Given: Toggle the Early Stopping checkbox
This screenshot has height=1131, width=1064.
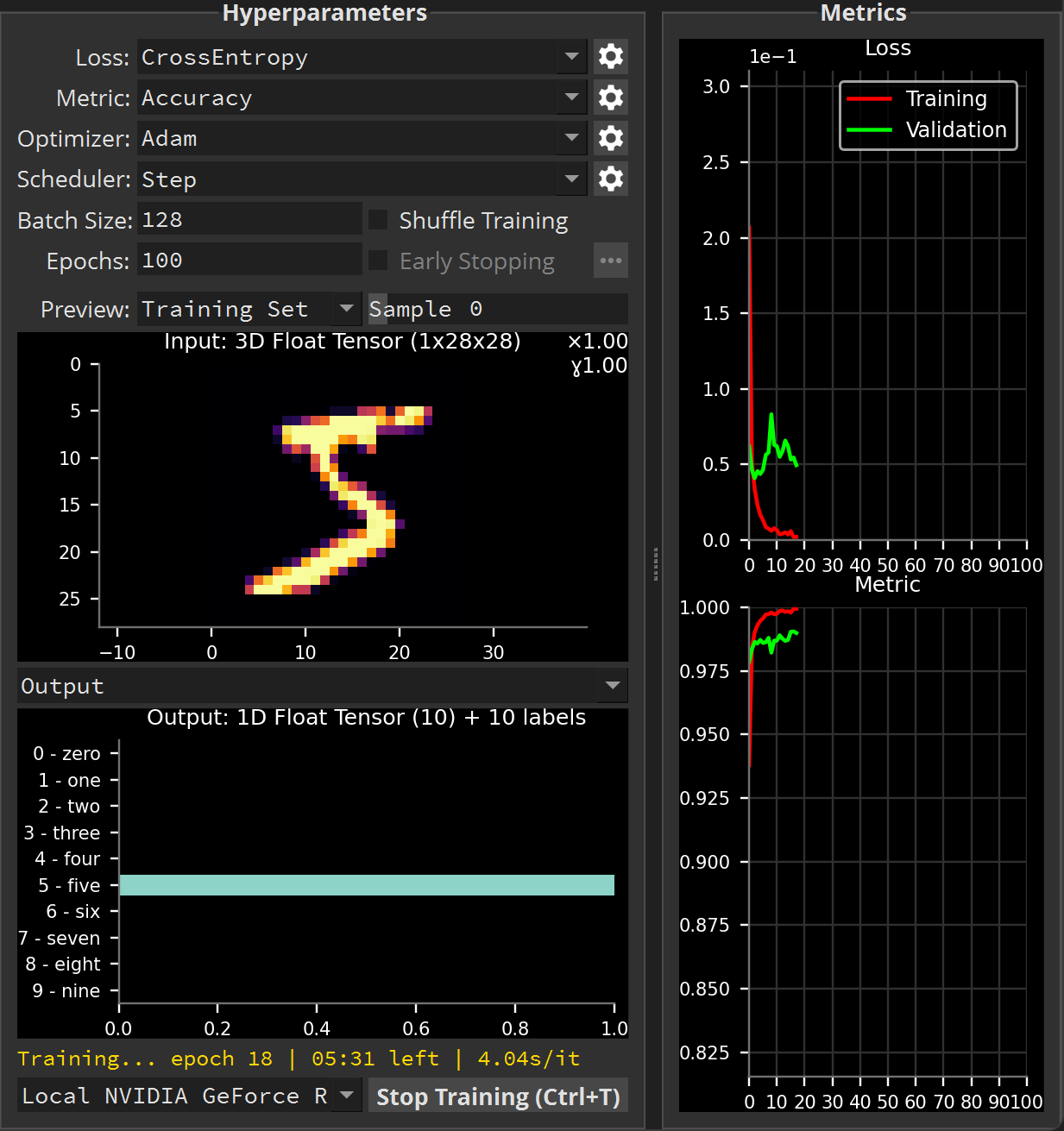Looking at the screenshot, I should coord(378,261).
